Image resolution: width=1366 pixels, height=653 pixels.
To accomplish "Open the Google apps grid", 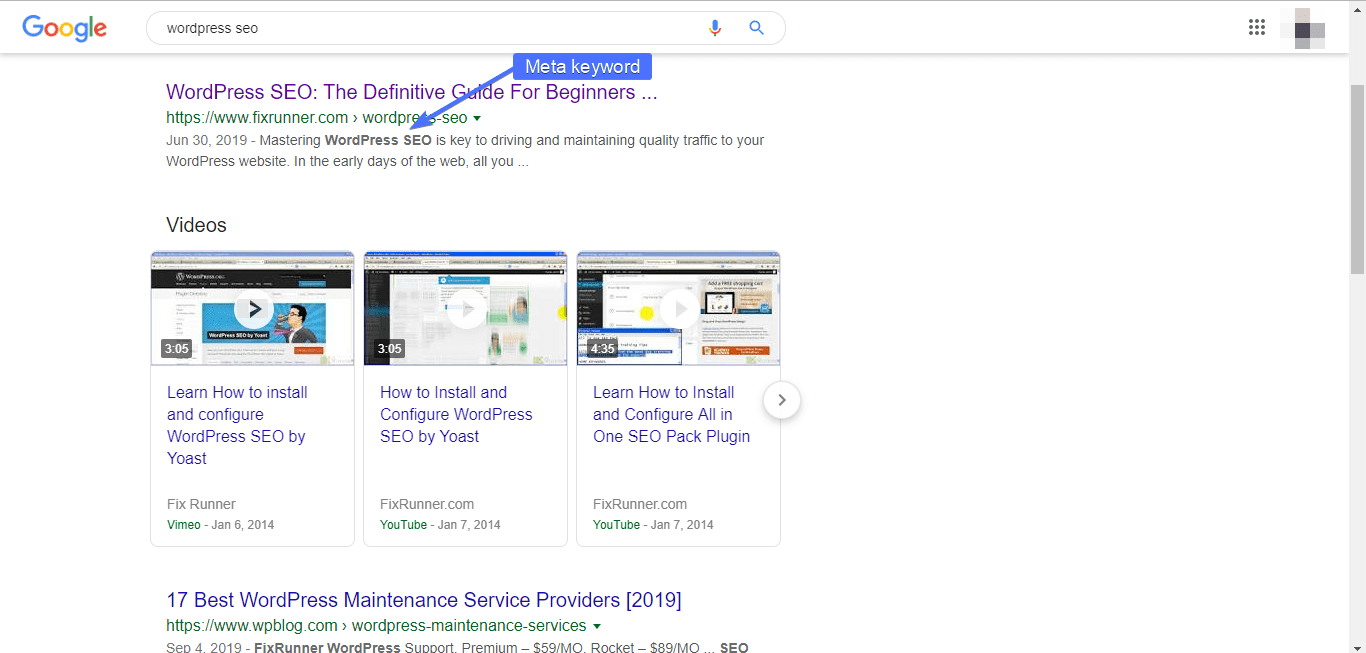I will 1257,28.
